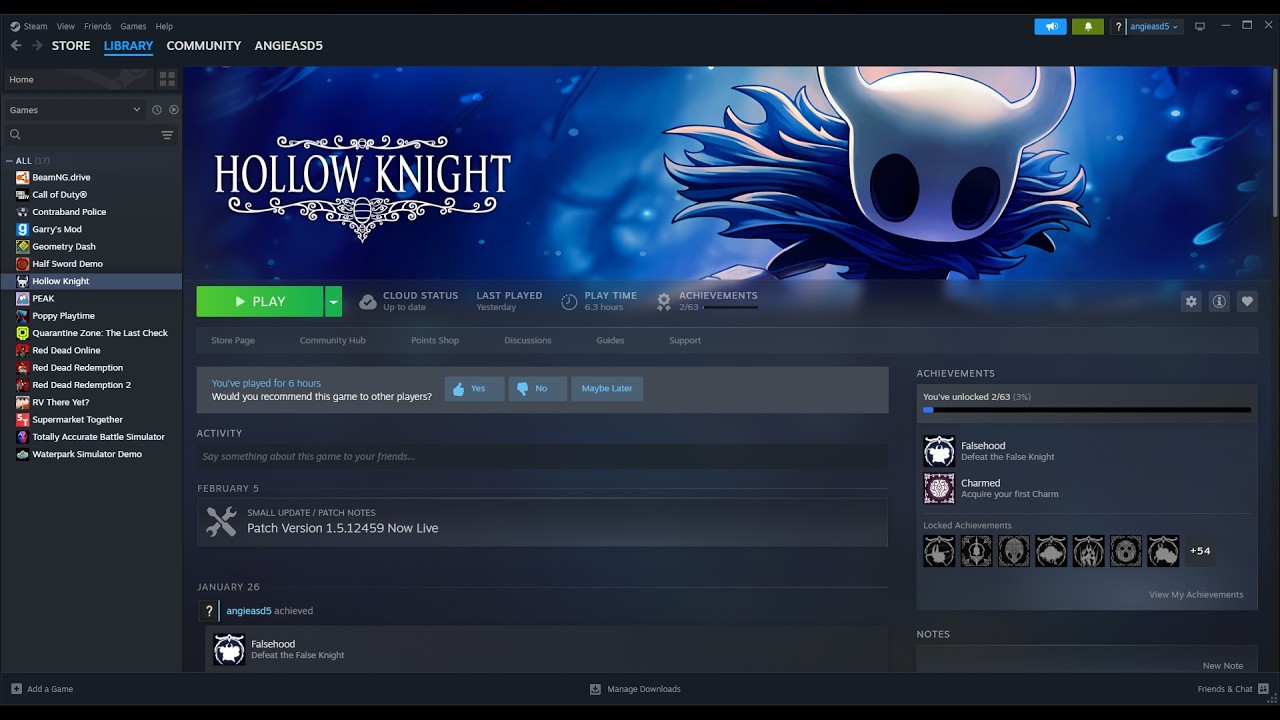The width and height of the screenshot is (1280, 720).
Task: Switch to the STORE tab
Action: point(71,46)
